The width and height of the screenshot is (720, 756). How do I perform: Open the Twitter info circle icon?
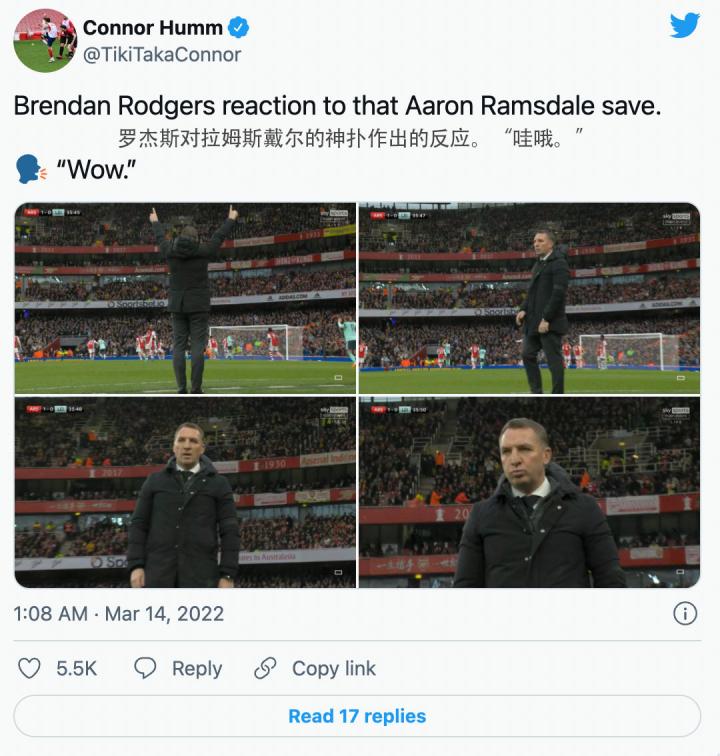coord(685,613)
